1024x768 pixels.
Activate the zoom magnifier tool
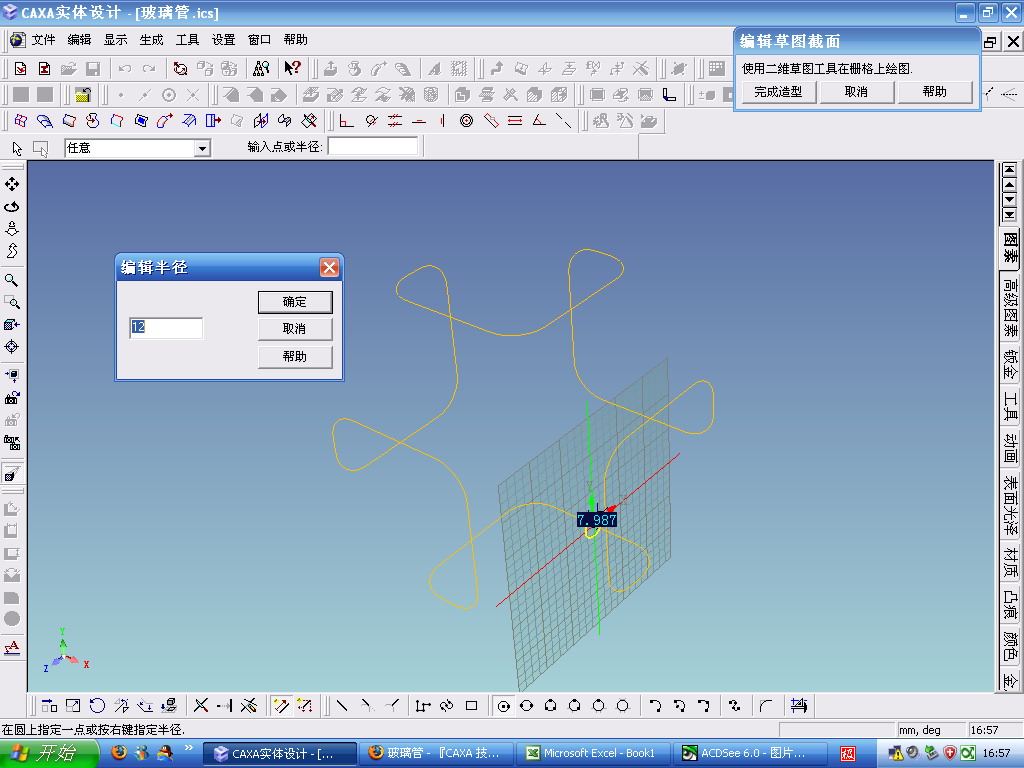[x=12, y=281]
